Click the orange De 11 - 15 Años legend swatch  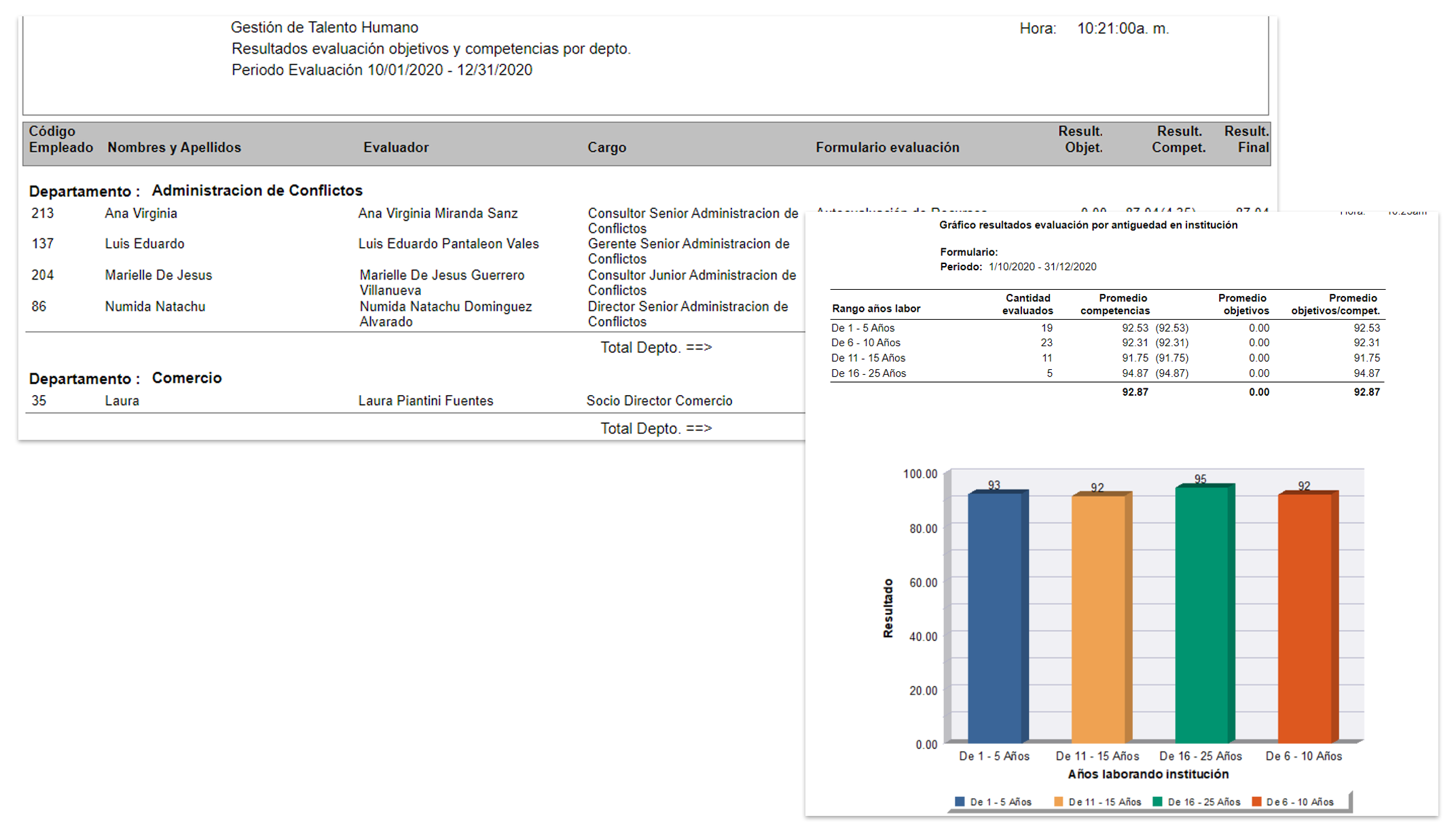point(1058,802)
